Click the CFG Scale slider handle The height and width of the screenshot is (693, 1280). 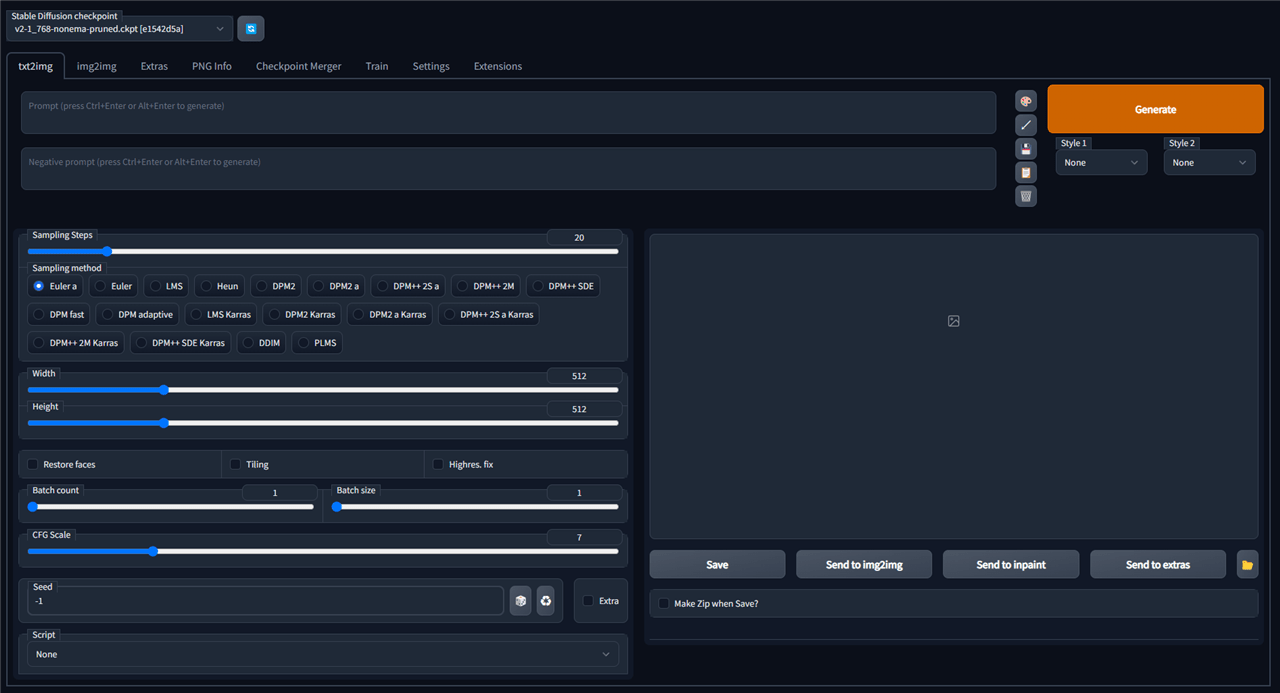[x=152, y=551]
